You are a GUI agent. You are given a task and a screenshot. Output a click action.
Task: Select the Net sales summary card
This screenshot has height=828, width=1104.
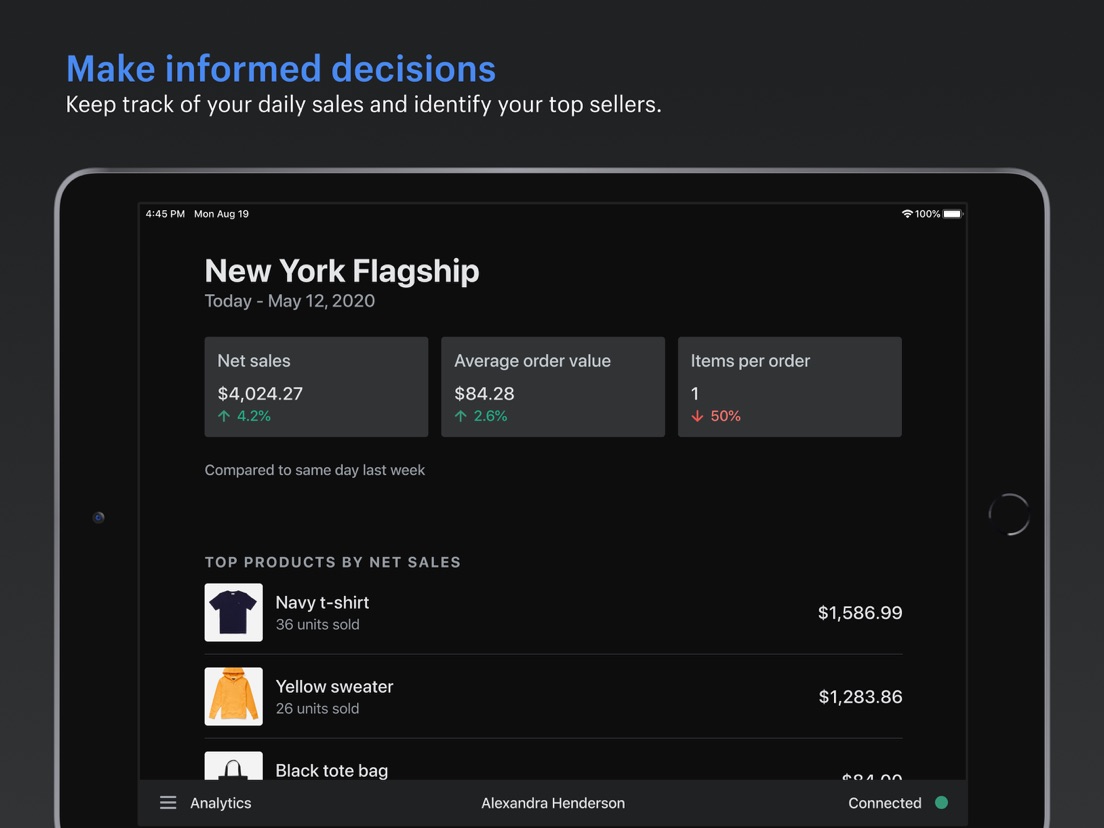pyautogui.click(x=316, y=386)
